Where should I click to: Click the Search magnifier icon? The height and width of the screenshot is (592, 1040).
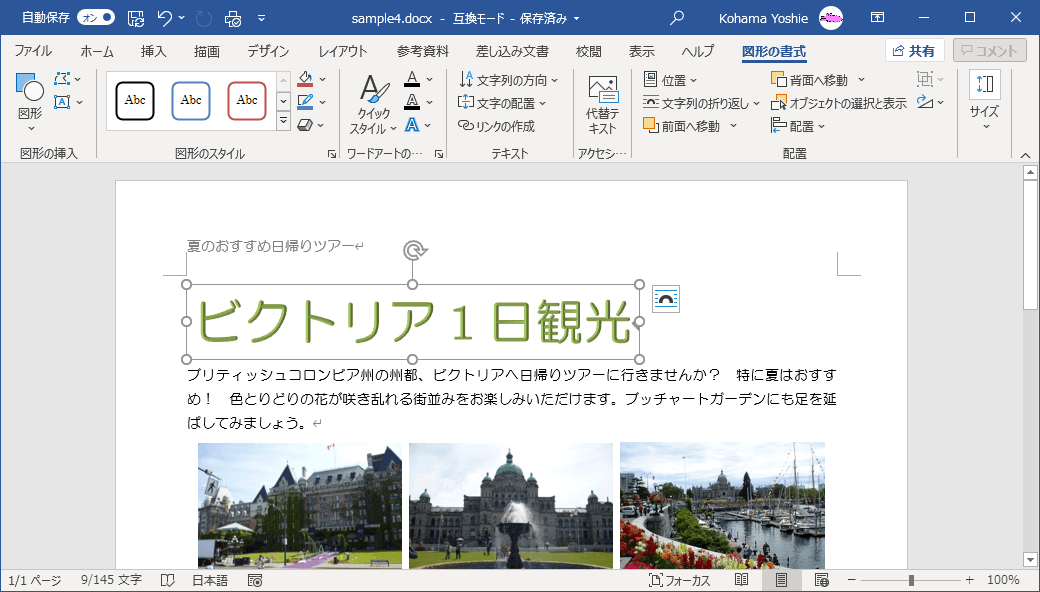(677, 18)
